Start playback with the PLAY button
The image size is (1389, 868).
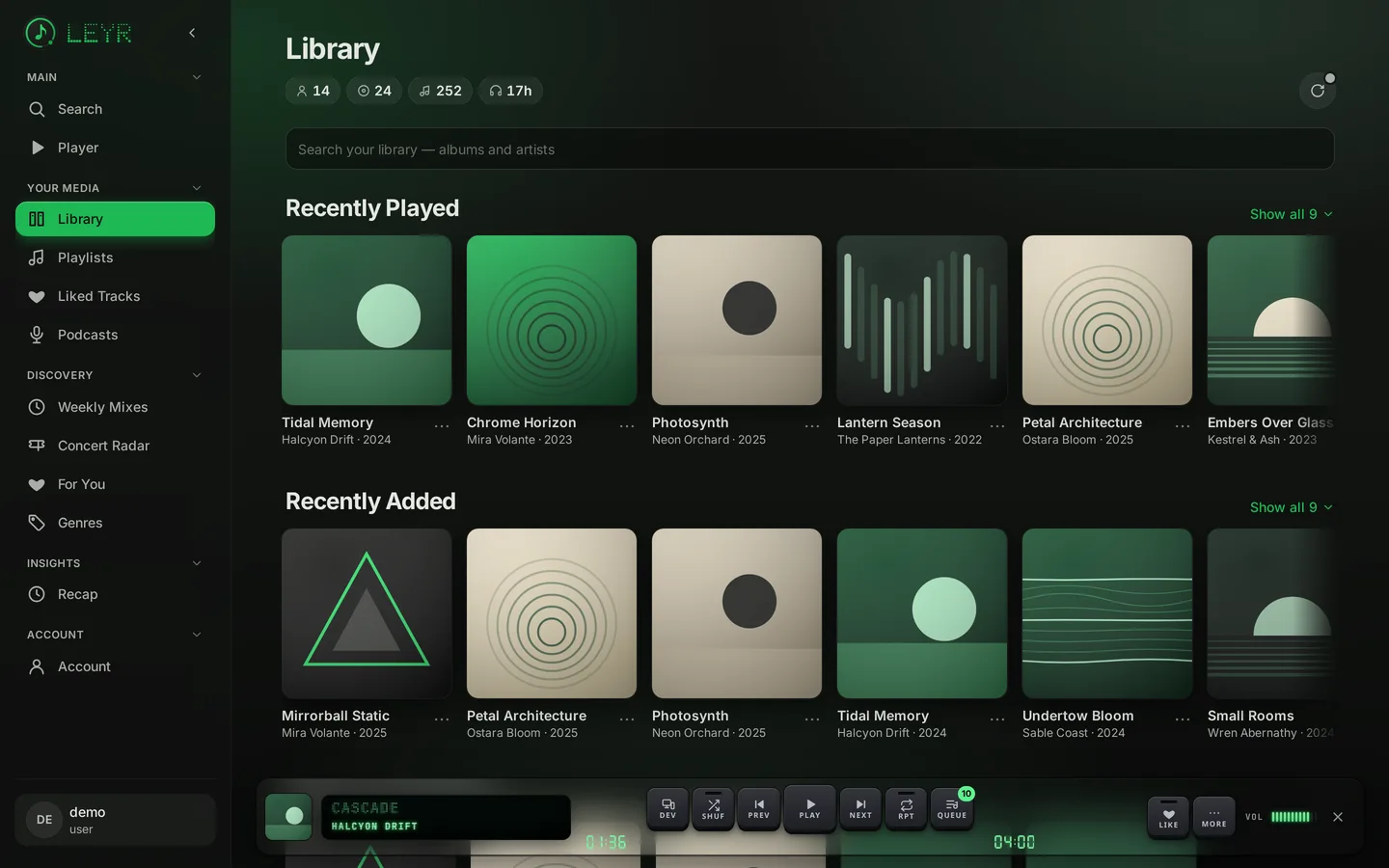(x=810, y=808)
